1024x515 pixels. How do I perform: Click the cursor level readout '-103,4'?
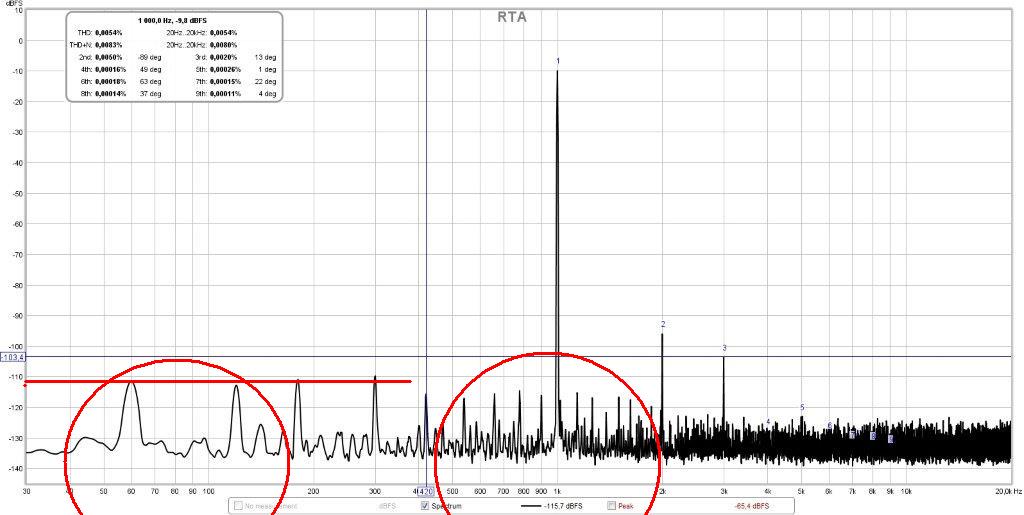tap(13, 357)
